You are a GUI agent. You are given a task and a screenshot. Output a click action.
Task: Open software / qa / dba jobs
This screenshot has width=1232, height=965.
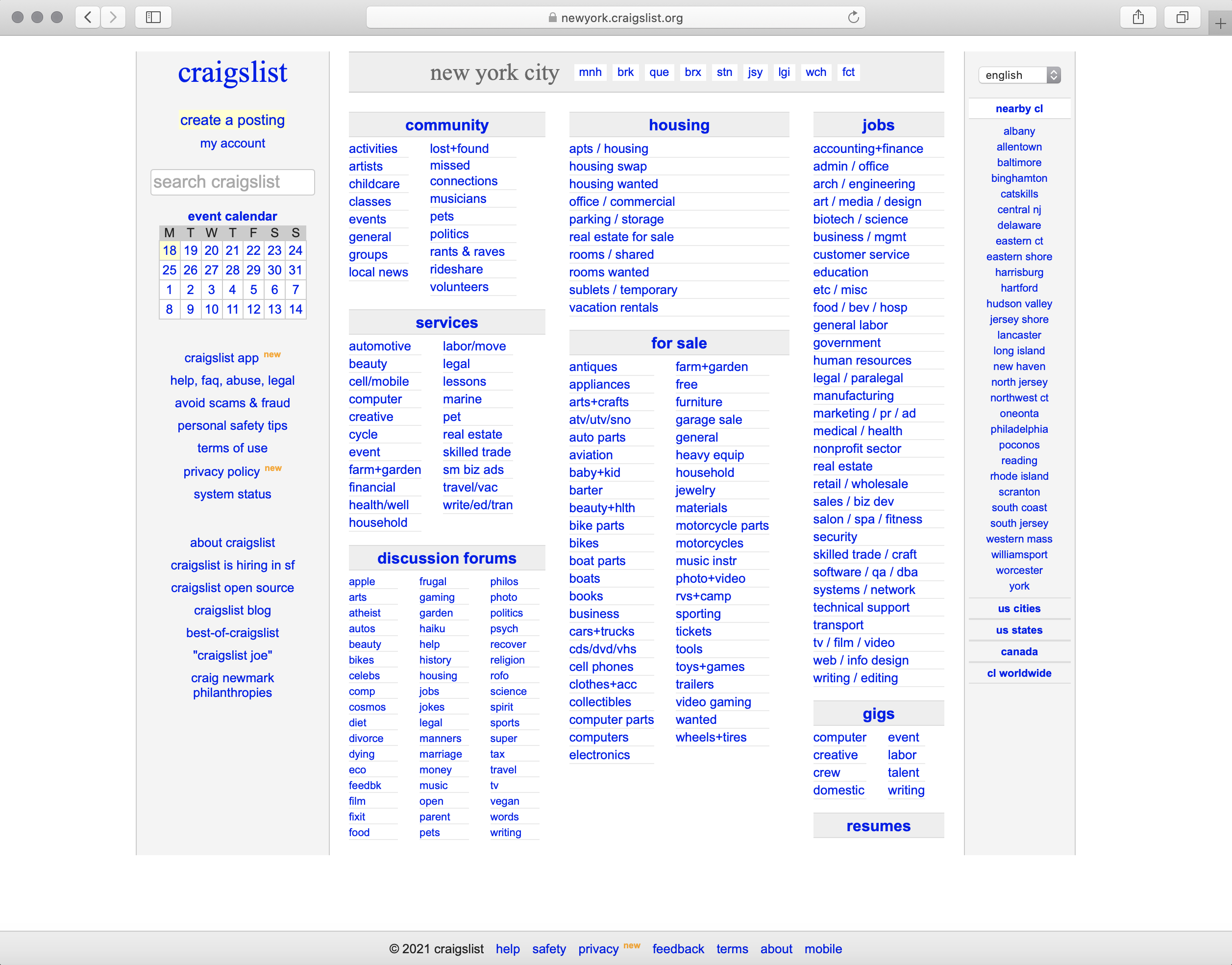pyautogui.click(x=865, y=572)
